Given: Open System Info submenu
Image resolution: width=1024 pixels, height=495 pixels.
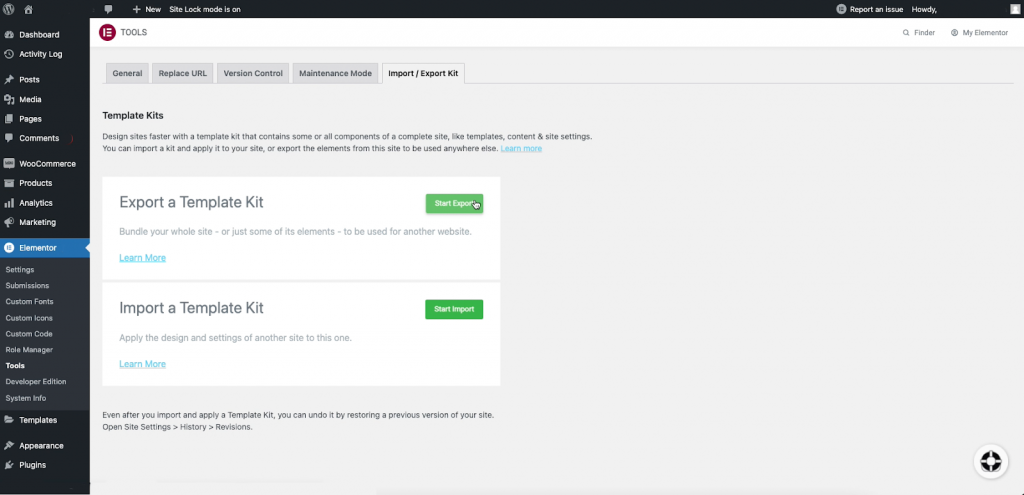Looking at the screenshot, I should (x=25, y=398).
